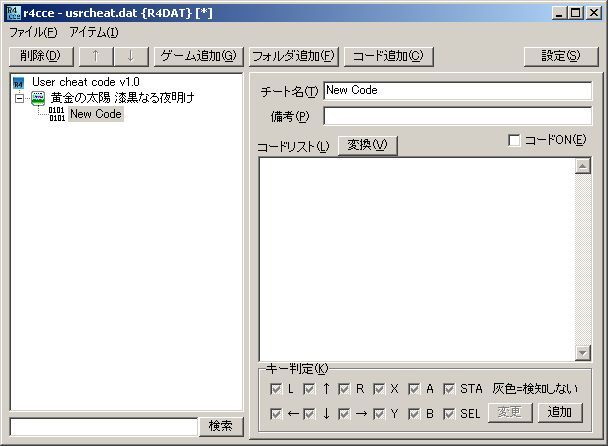
Task: Click the code list scrollbar down arrow
Action: pyautogui.click(x=583, y=353)
